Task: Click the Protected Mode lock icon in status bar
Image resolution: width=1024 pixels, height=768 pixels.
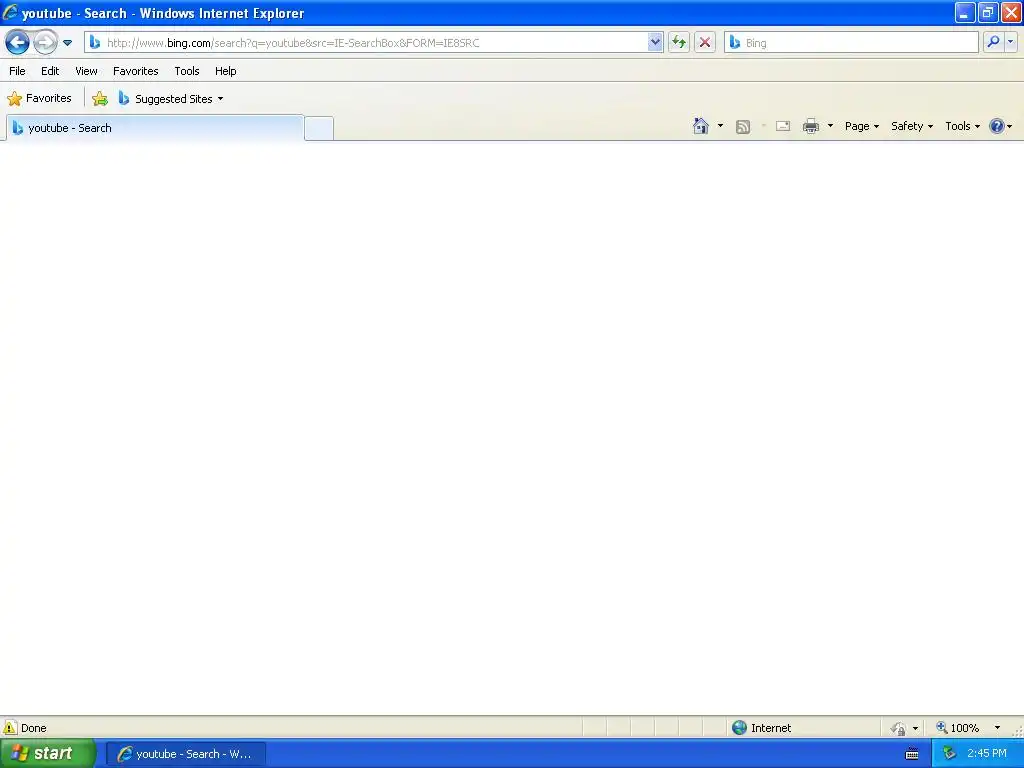Action: 899,728
